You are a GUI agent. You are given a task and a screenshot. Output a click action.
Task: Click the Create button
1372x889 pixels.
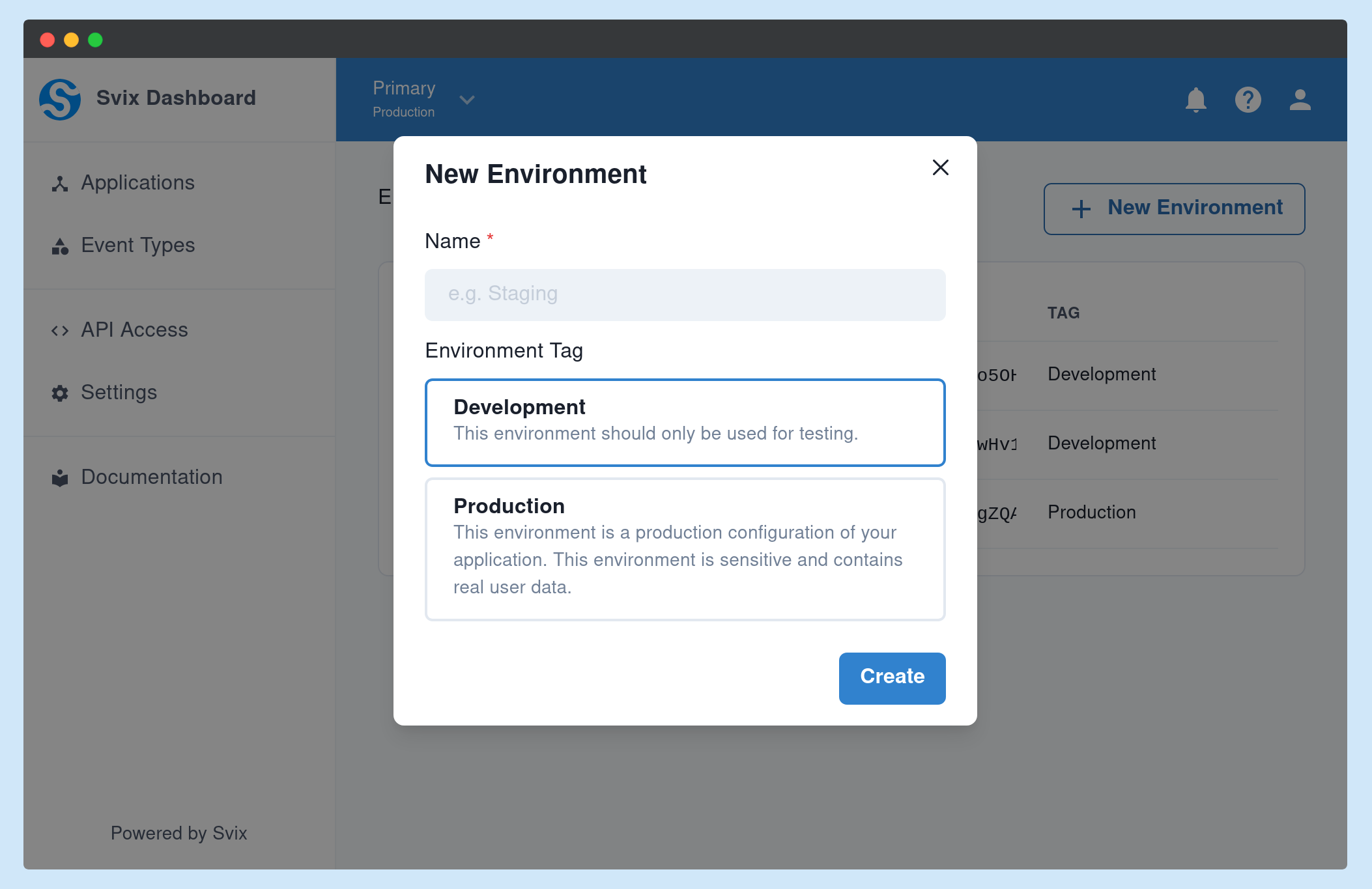[x=892, y=678]
